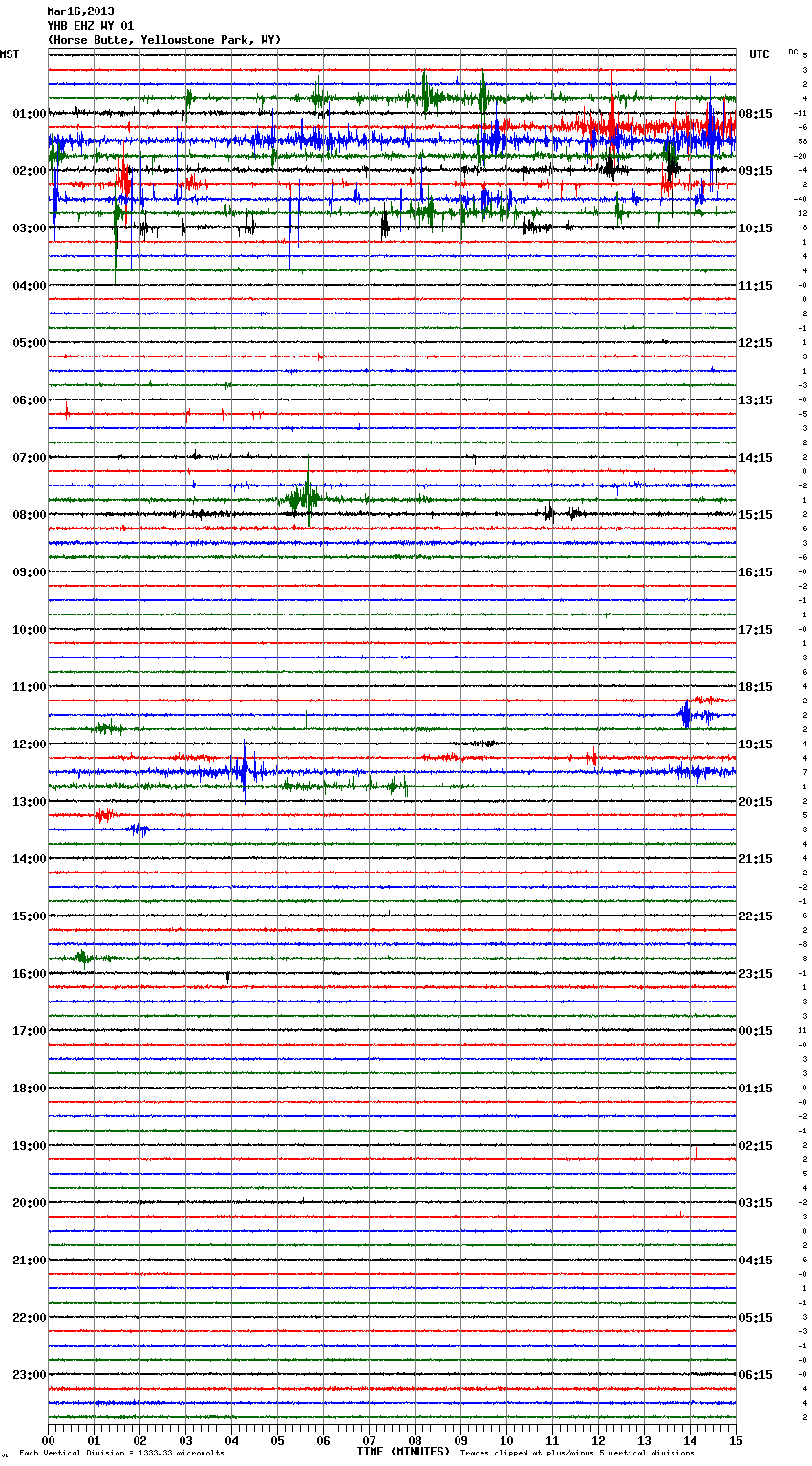Screen dimensions: 812x1466
Task: Click the 15 minute tick on bottom axis
Action: 735,1441
